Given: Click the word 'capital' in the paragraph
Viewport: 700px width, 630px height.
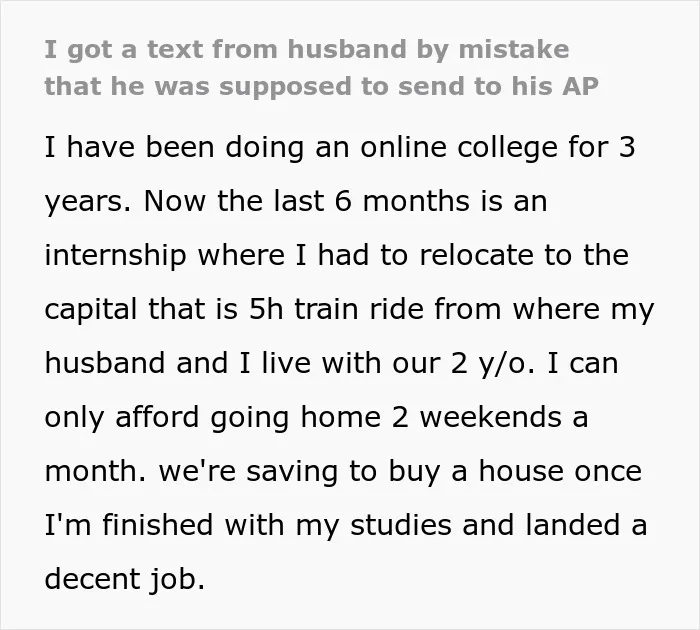Looking at the screenshot, I should coord(91,310).
